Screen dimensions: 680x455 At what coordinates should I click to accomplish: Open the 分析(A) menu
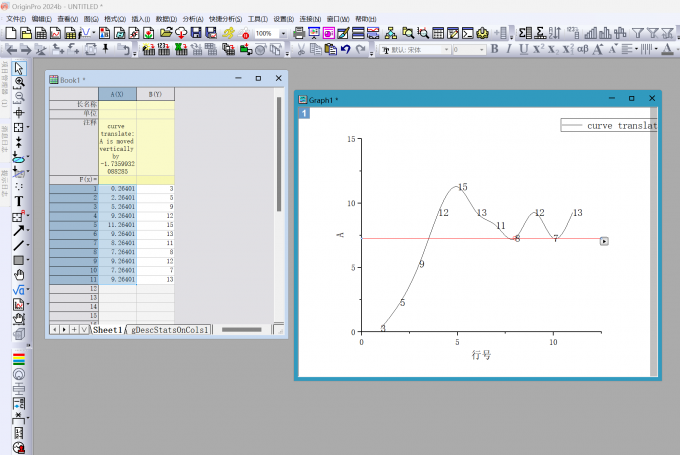[193, 19]
